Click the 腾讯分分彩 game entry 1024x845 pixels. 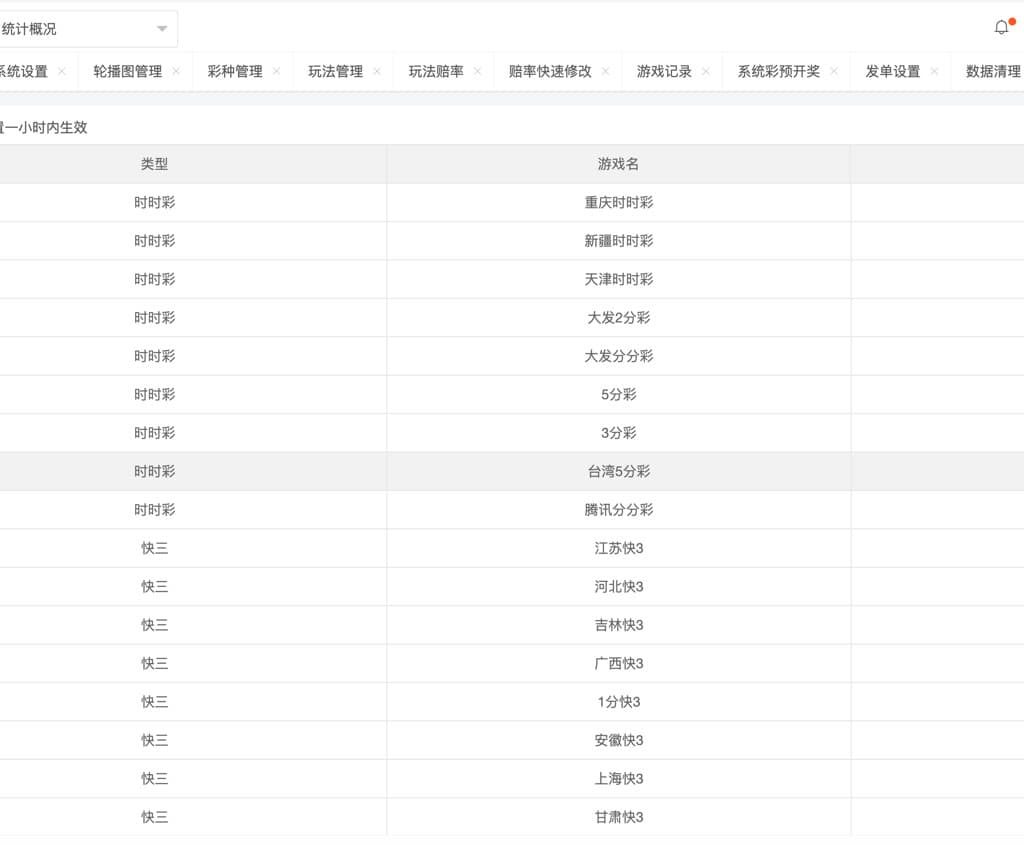point(618,509)
